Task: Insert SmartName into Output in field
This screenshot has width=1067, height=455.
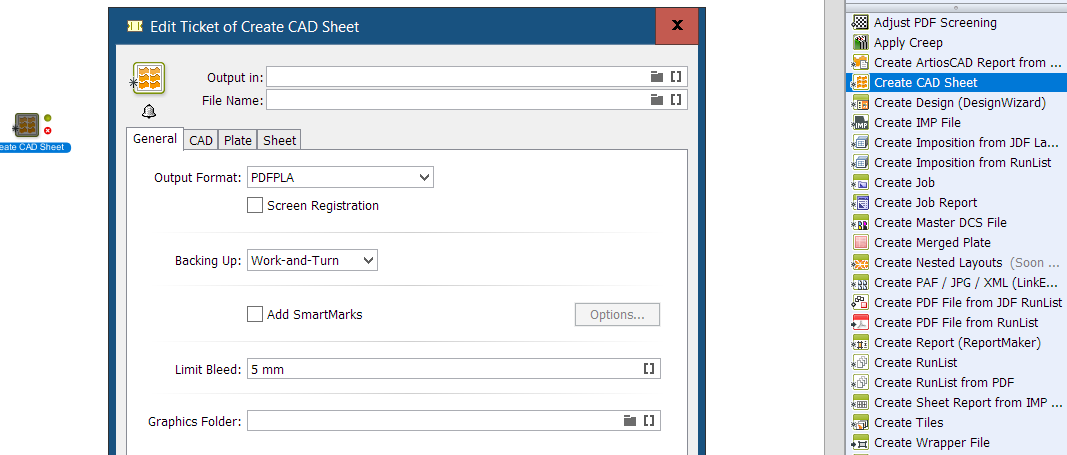Action: [x=676, y=77]
